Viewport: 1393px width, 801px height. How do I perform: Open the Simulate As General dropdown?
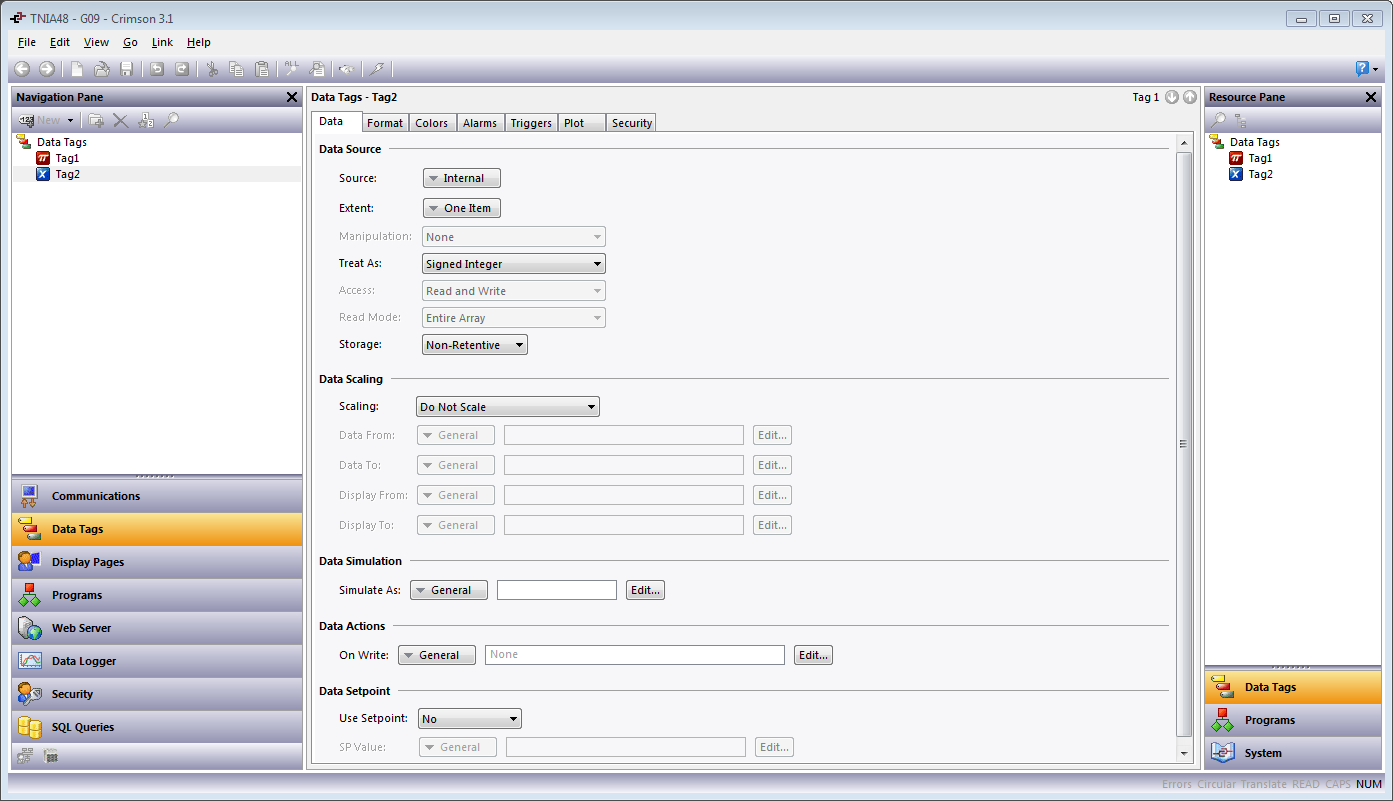[x=449, y=590]
